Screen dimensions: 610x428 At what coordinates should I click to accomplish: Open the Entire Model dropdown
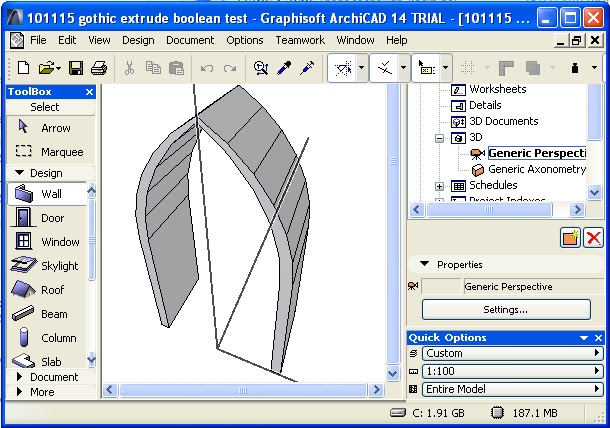tap(512, 389)
